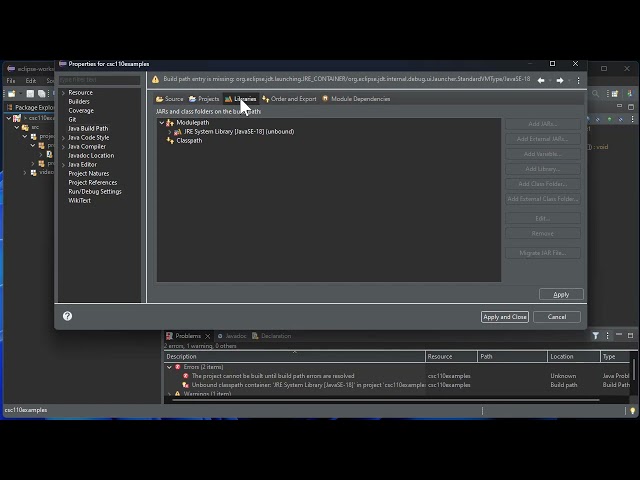640x480 pixels.
Task: Expand the JRE System Library entry
Action: pos(170,132)
